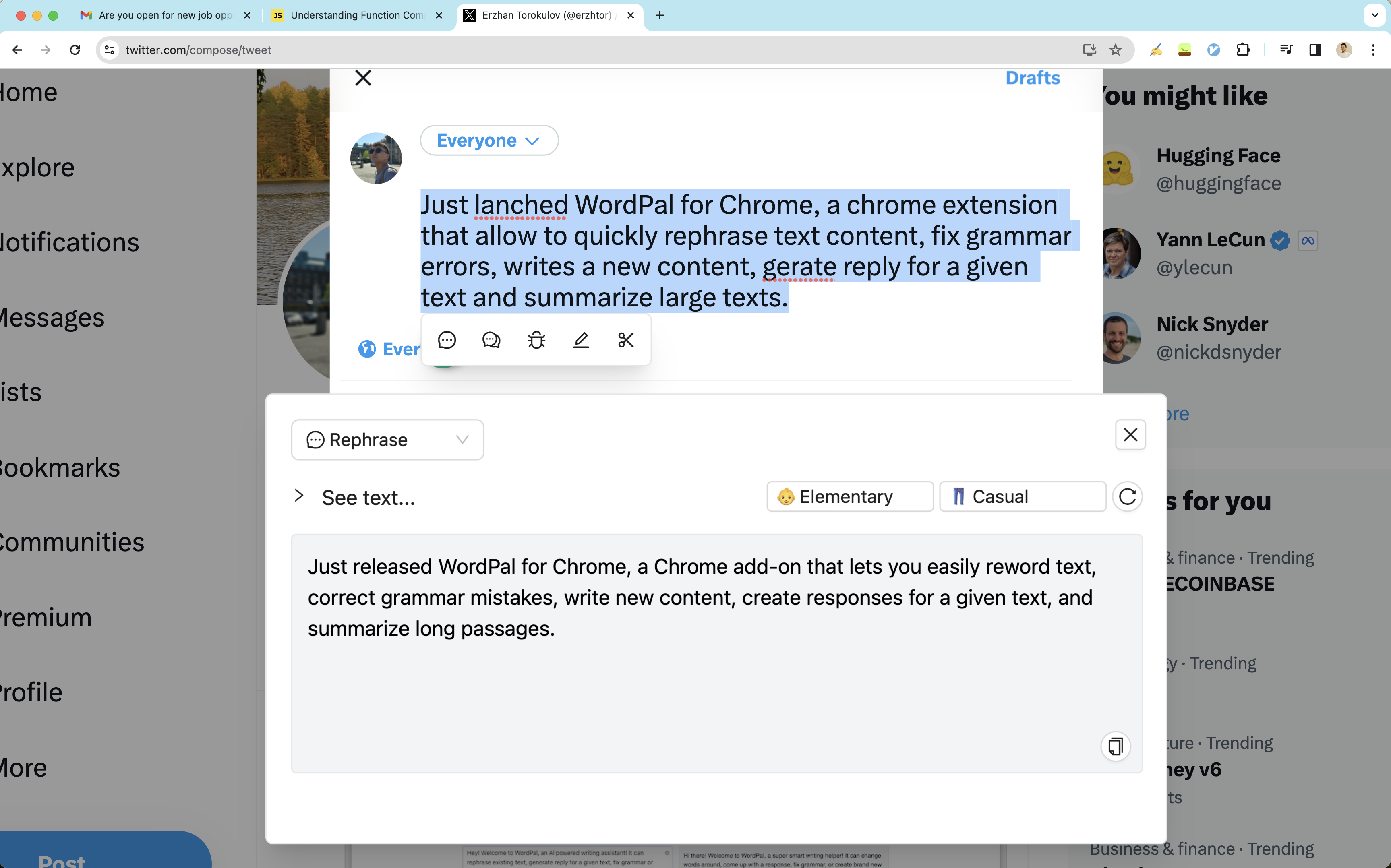Open the Everyone audience dropdown
The width and height of the screenshot is (1391, 868).
click(x=489, y=140)
